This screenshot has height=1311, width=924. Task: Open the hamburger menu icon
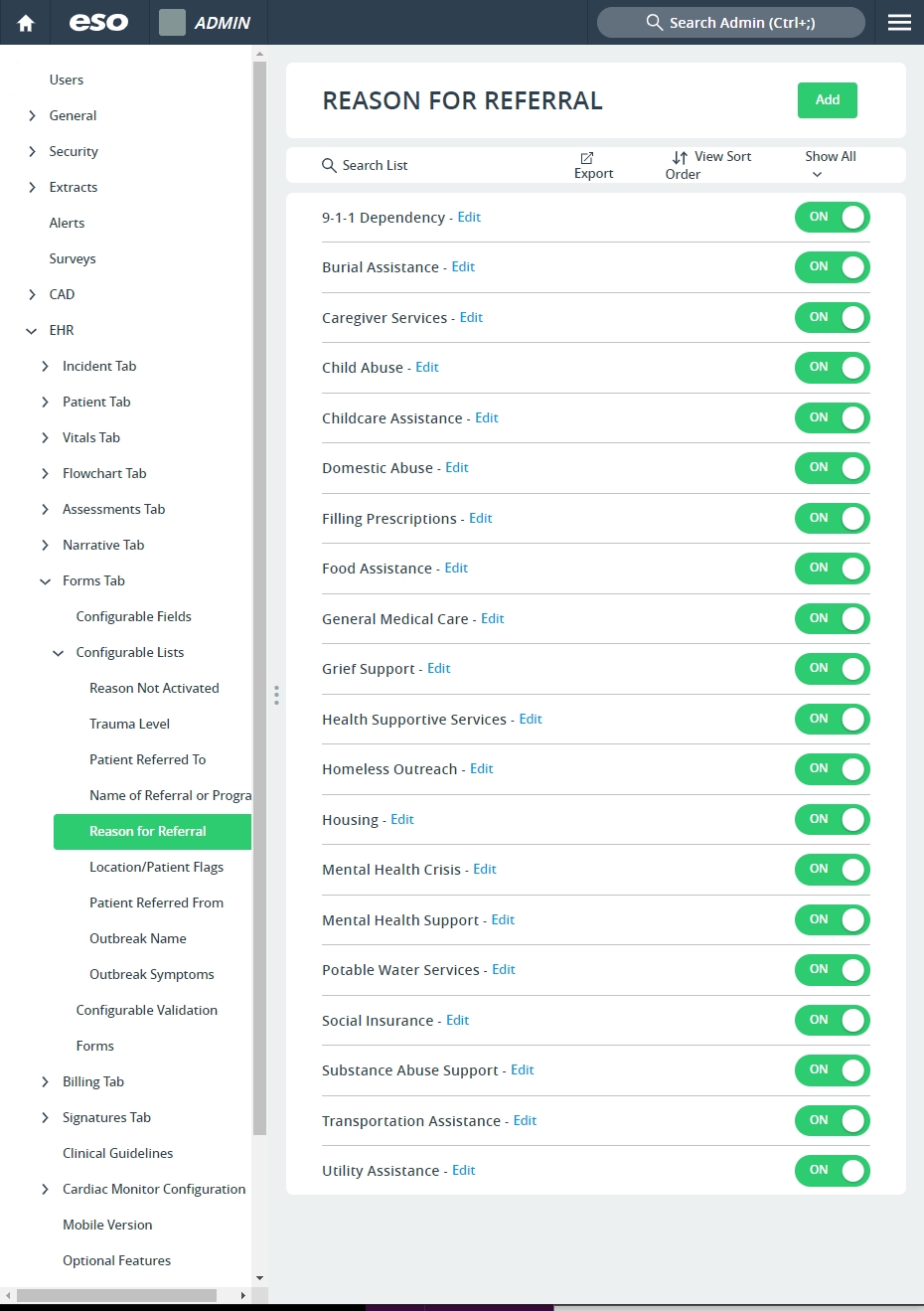(899, 22)
